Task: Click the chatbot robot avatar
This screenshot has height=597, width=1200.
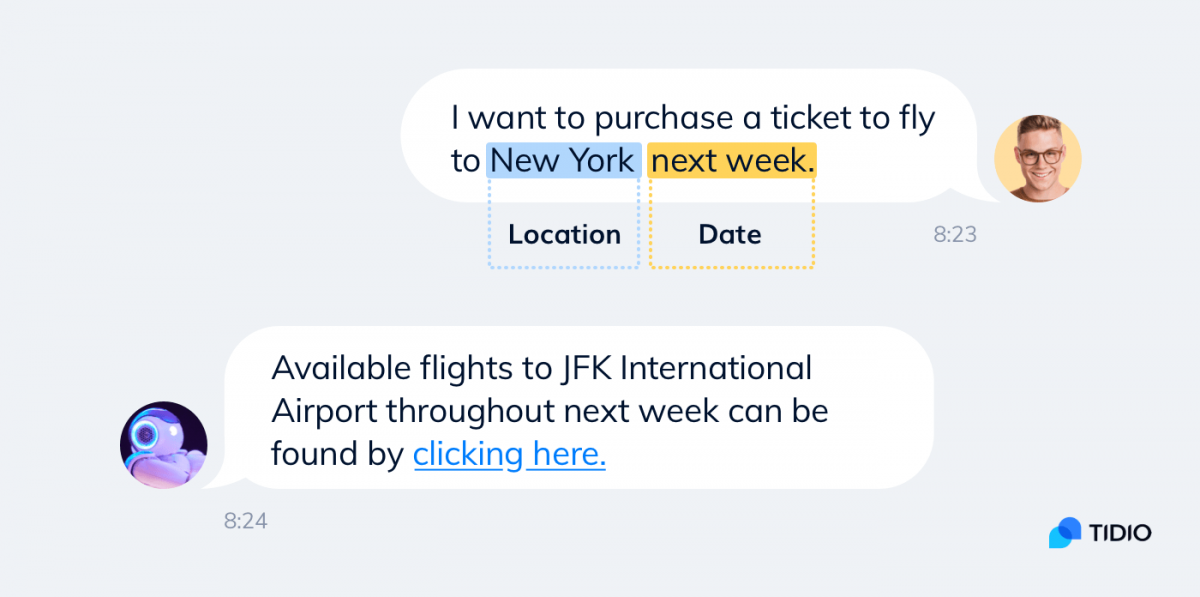Action: (x=164, y=445)
